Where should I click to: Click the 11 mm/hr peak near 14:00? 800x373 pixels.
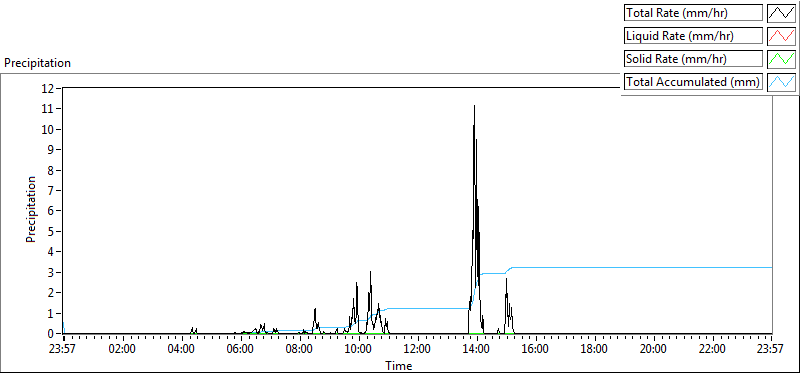[474, 106]
